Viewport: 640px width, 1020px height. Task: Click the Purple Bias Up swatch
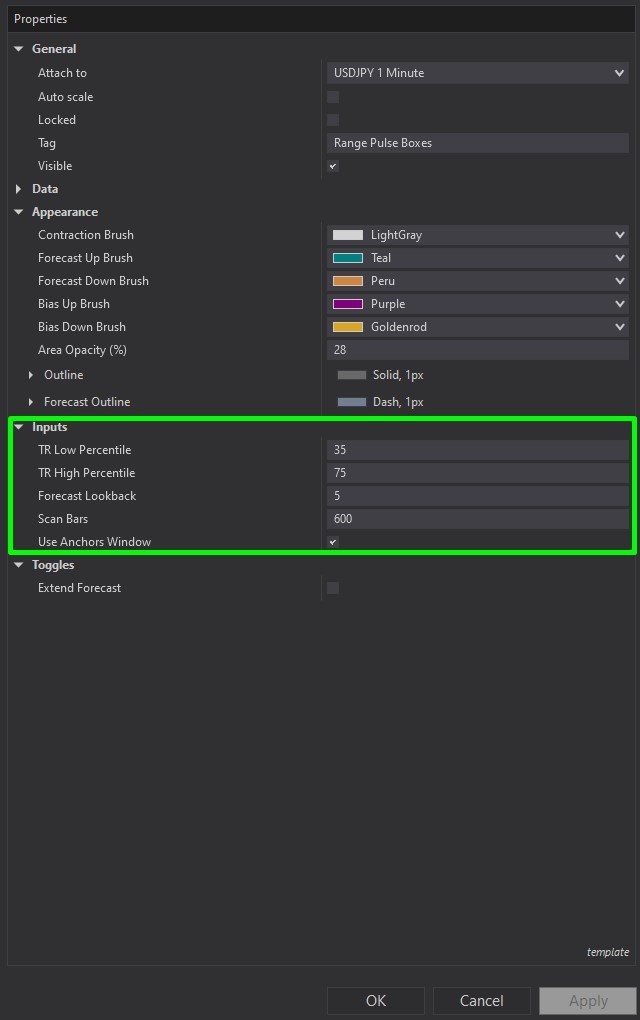pyautogui.click(x=348, y=304)
